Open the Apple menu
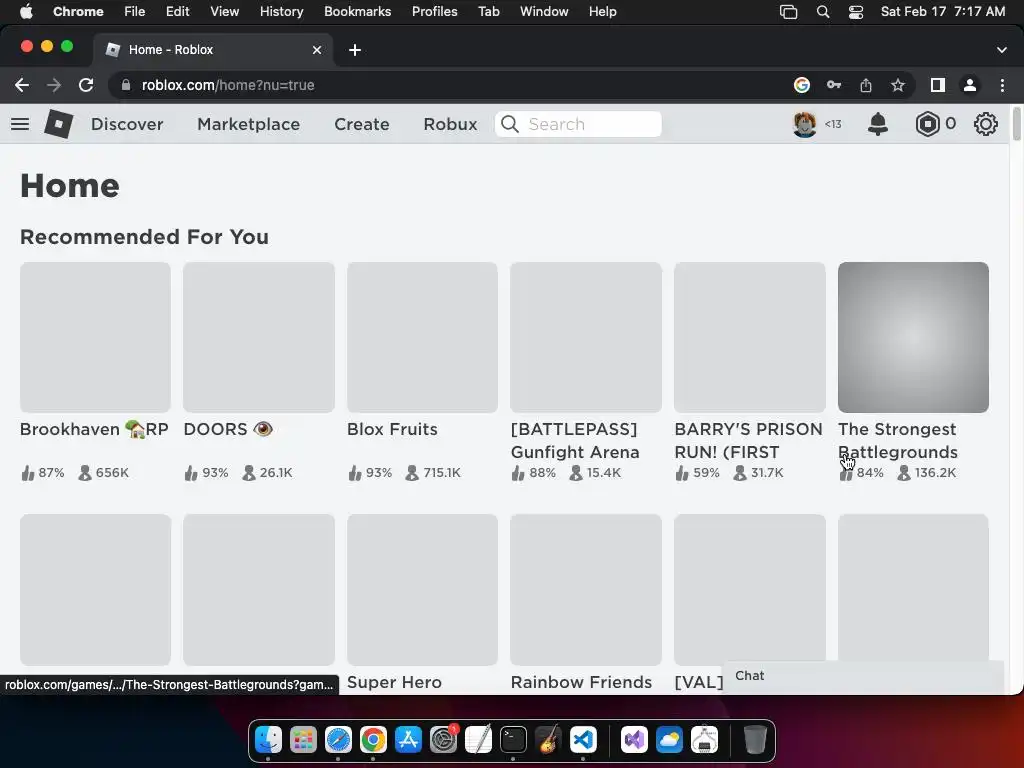This screenshot has height=768, width=1024. pyautogui.click(x=26, y=12)
